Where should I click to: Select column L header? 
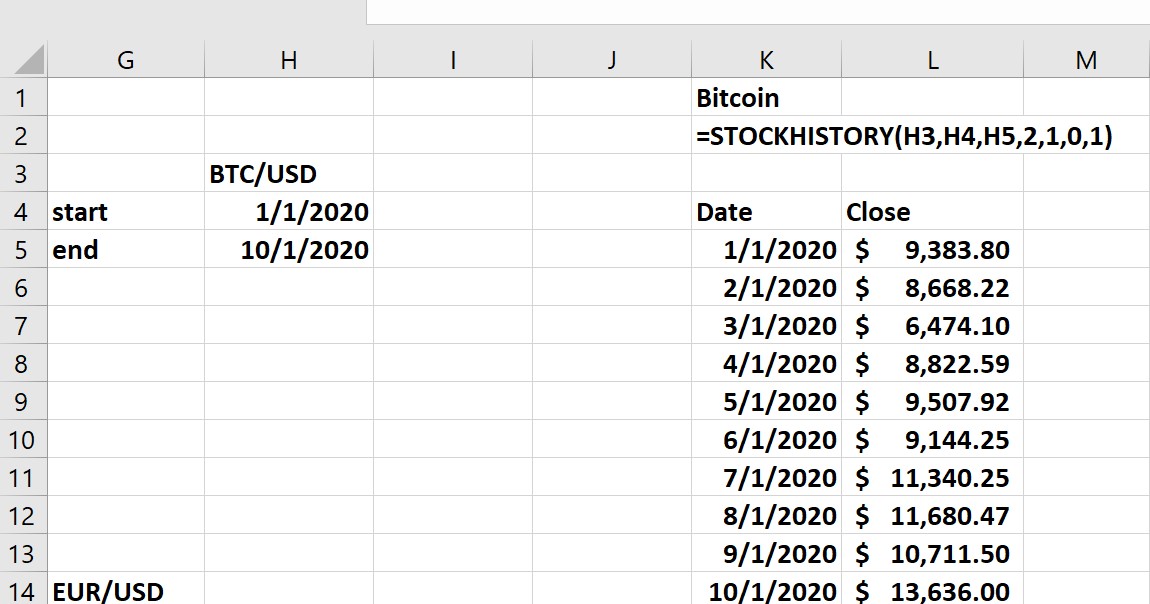coord(932,61)
